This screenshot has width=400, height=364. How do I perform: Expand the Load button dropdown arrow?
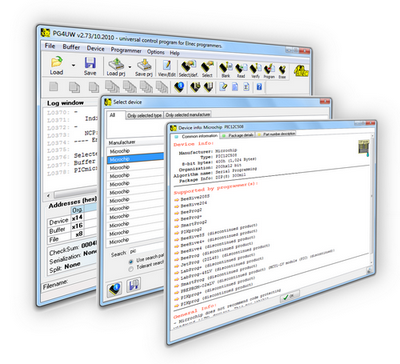(74, 65)
